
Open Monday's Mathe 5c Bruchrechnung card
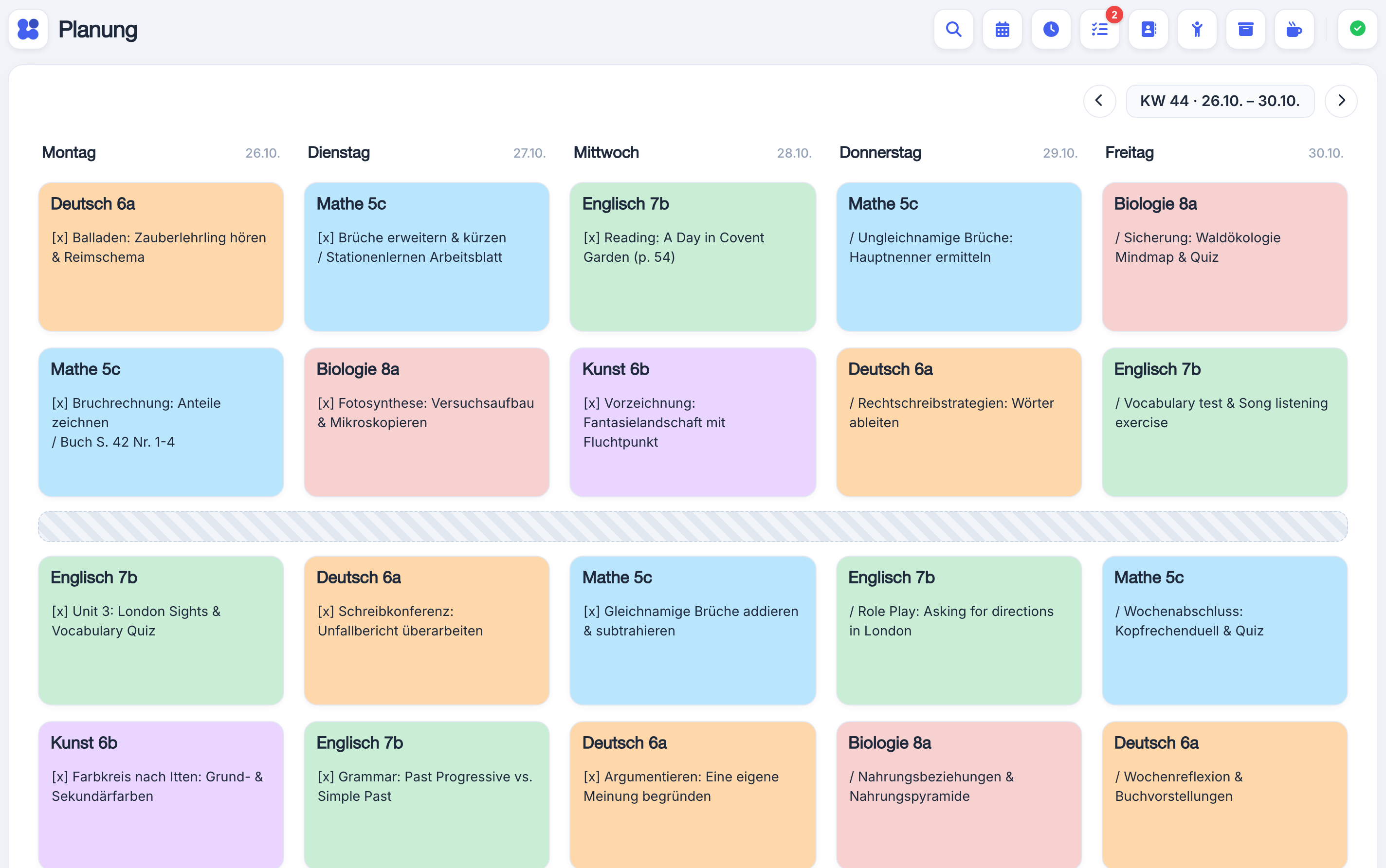click(161, 422)
